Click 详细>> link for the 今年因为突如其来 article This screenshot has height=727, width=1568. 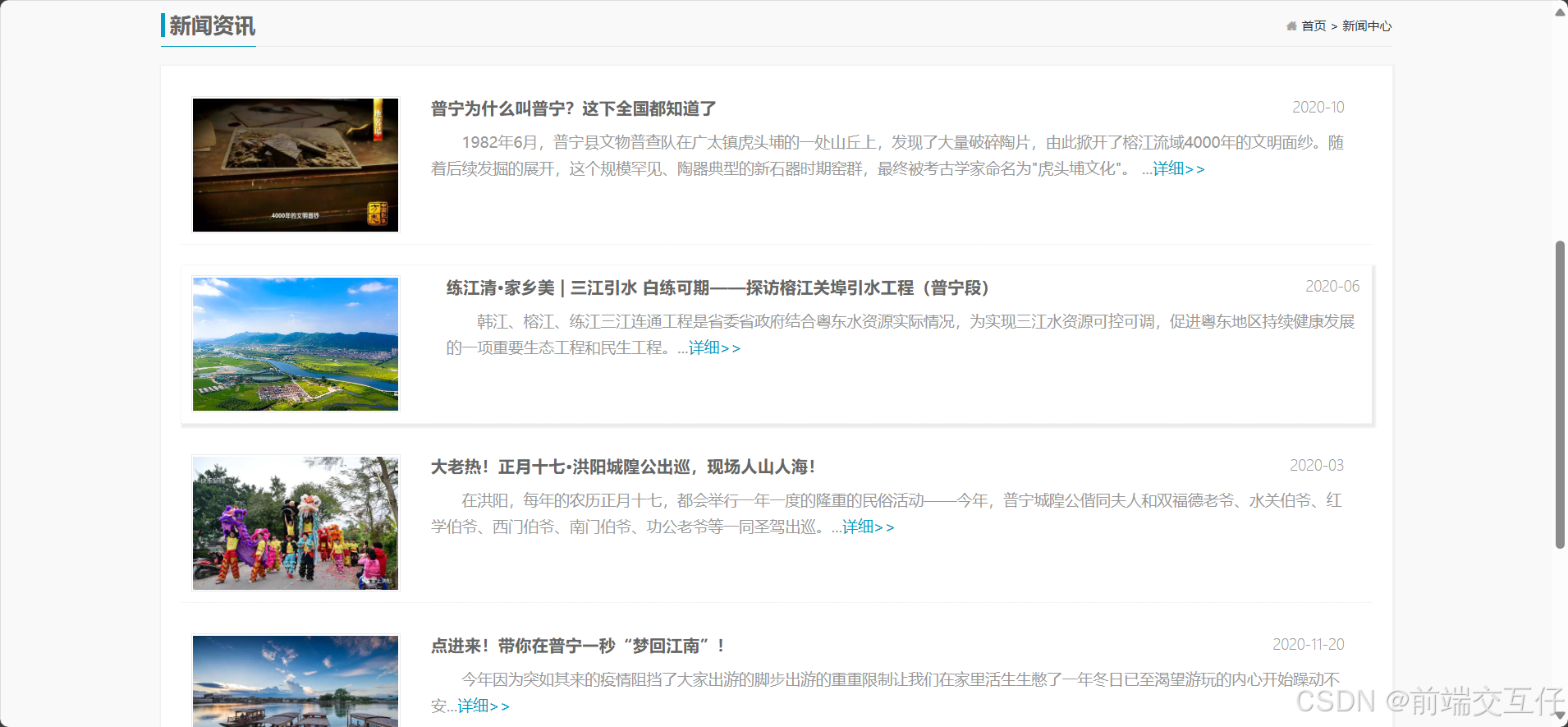coord(484,706)
